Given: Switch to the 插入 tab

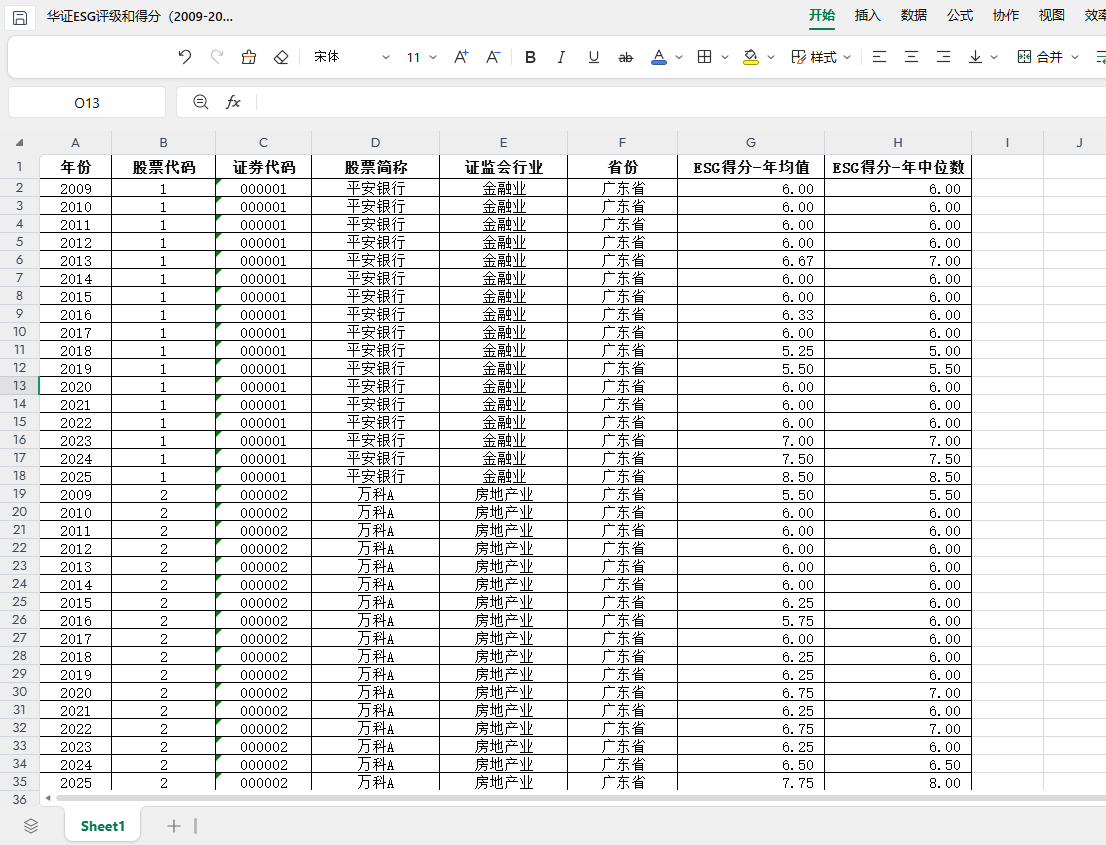Looking at the screenshot, I should click(867, 15).
